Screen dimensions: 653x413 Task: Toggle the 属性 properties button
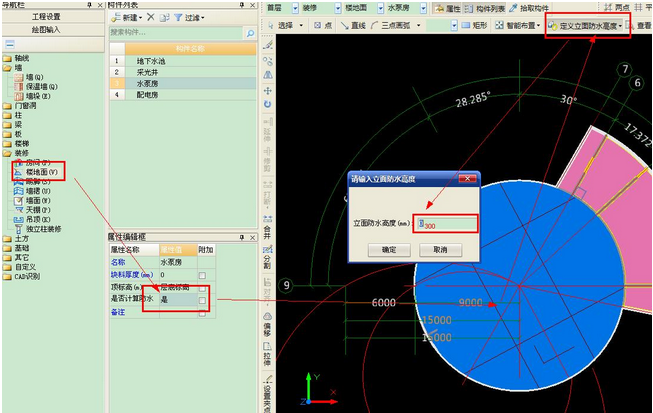448,8
